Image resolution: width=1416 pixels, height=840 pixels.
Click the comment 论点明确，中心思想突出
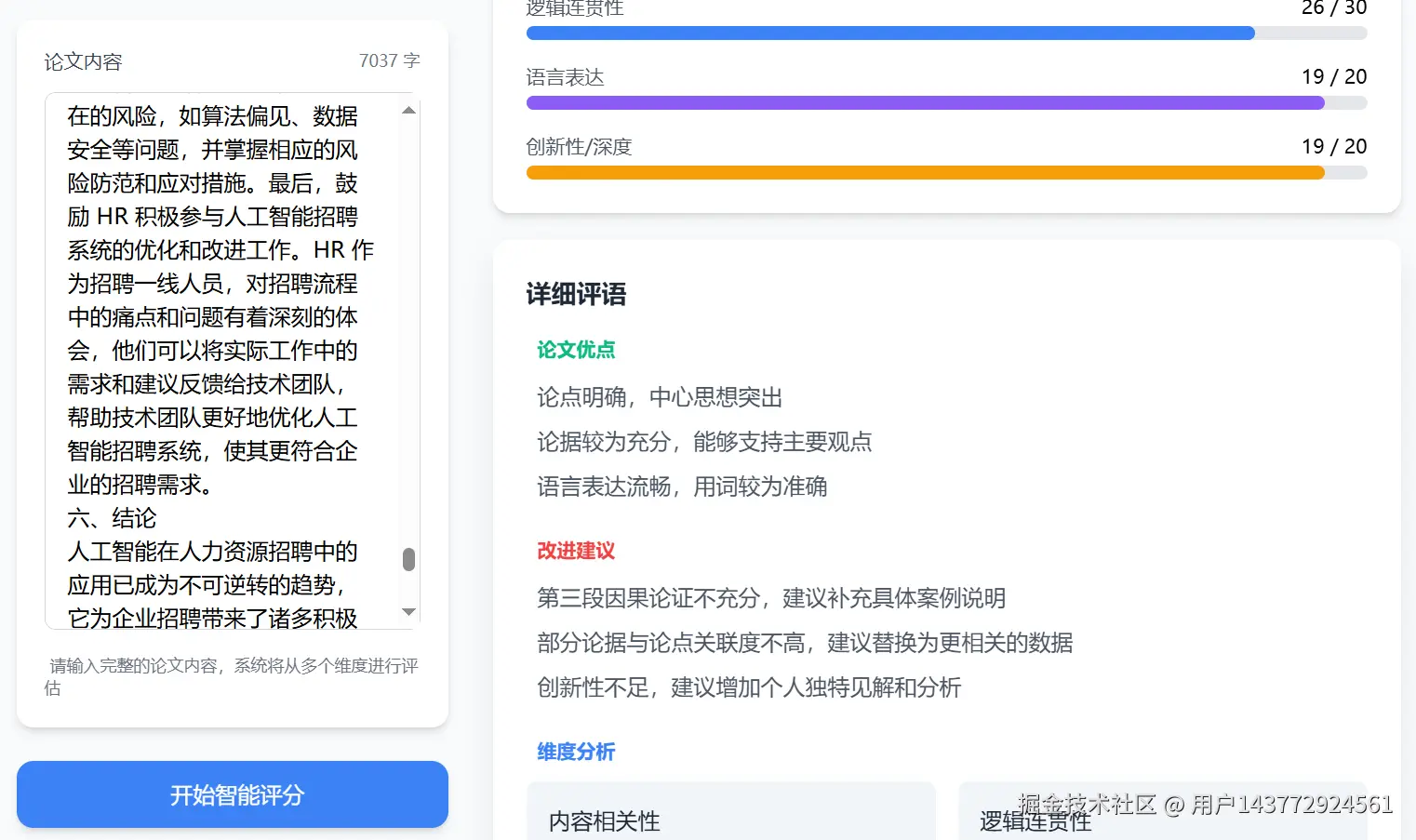(x=660, y=398)
